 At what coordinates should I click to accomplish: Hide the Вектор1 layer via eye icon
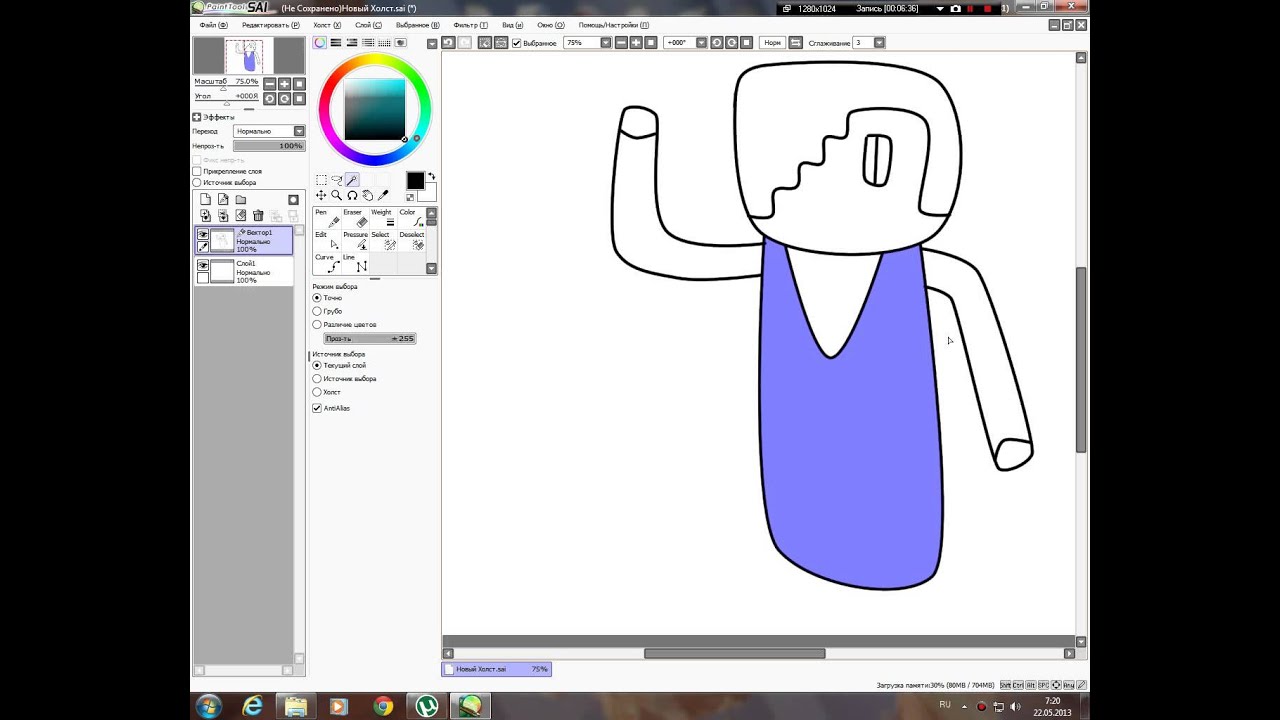point(203,235)
